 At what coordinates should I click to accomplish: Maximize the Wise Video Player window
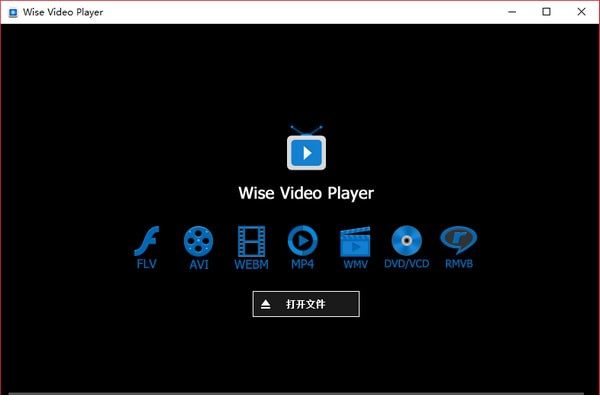pyautogui.click(x=546, y=12)
